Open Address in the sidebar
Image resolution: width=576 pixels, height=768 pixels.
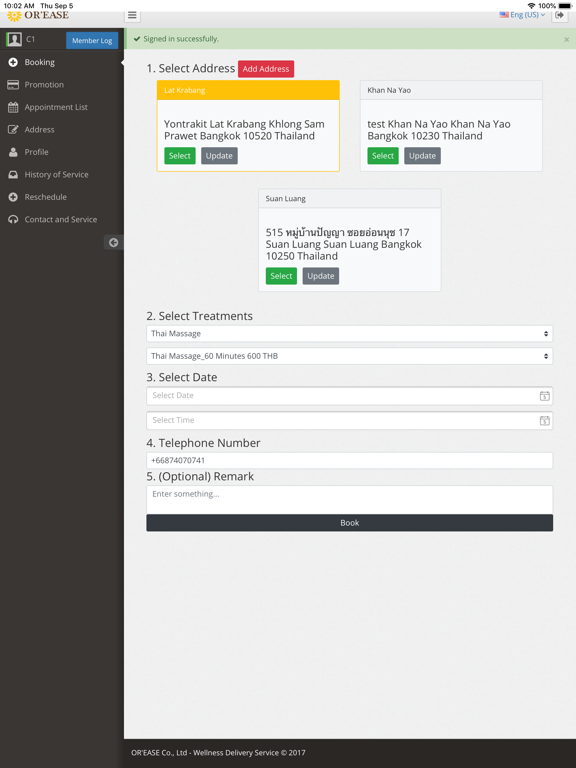tap(62, 130)
